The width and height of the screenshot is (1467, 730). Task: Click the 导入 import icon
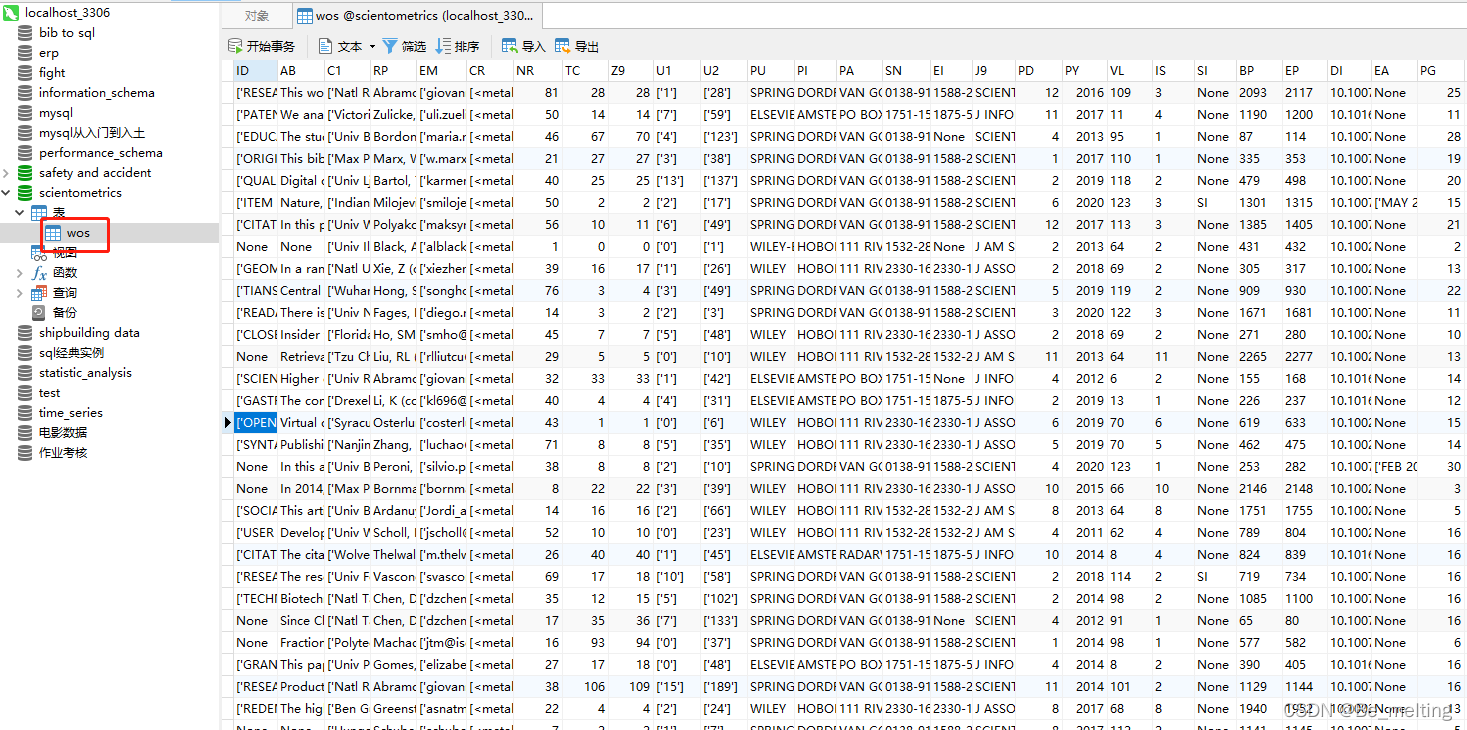point(510,46)
